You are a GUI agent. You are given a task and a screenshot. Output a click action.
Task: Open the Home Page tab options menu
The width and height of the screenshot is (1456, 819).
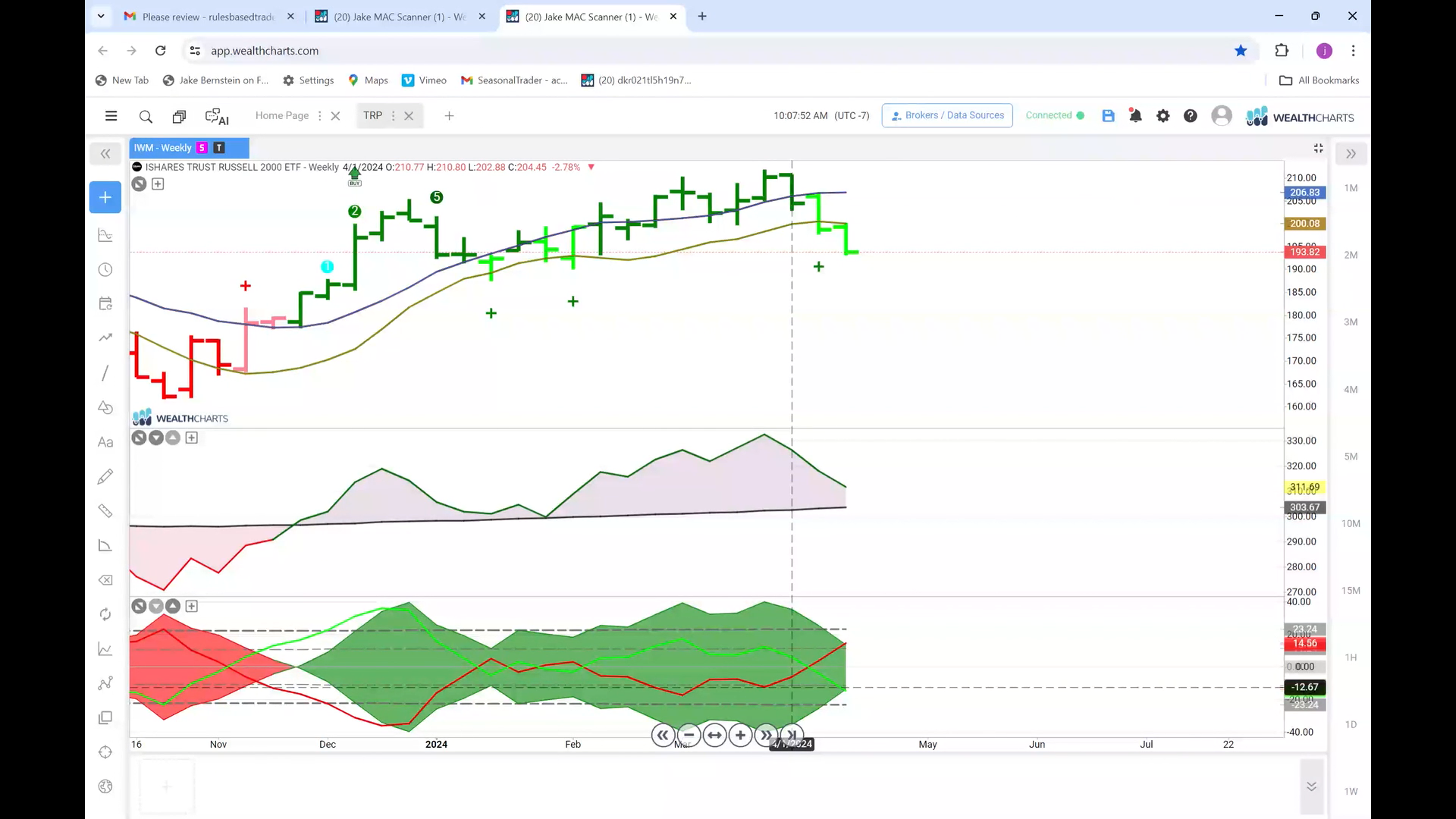tap(319, 116)
